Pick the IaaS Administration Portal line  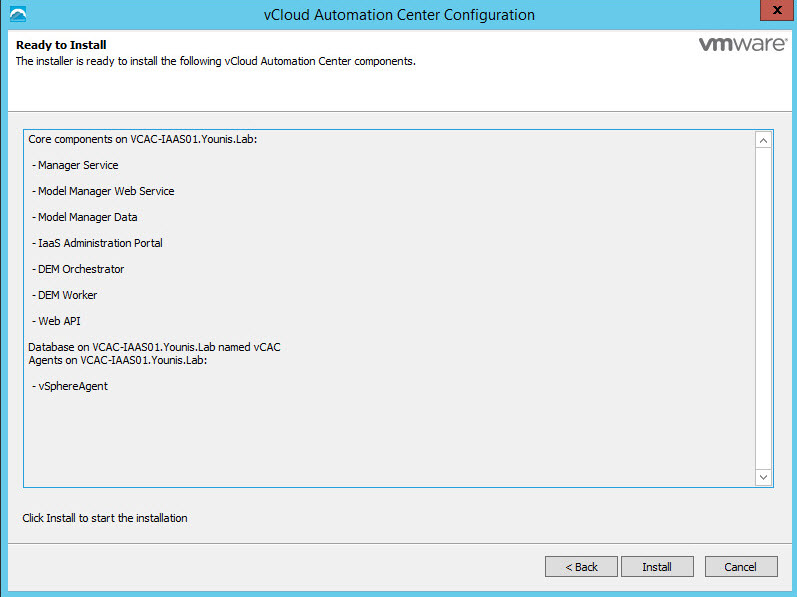[99, 243]
